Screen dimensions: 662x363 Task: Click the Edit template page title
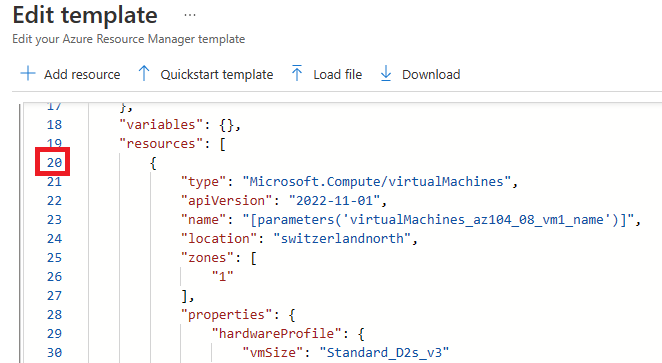pyautogui.click(x=85, y=16)
